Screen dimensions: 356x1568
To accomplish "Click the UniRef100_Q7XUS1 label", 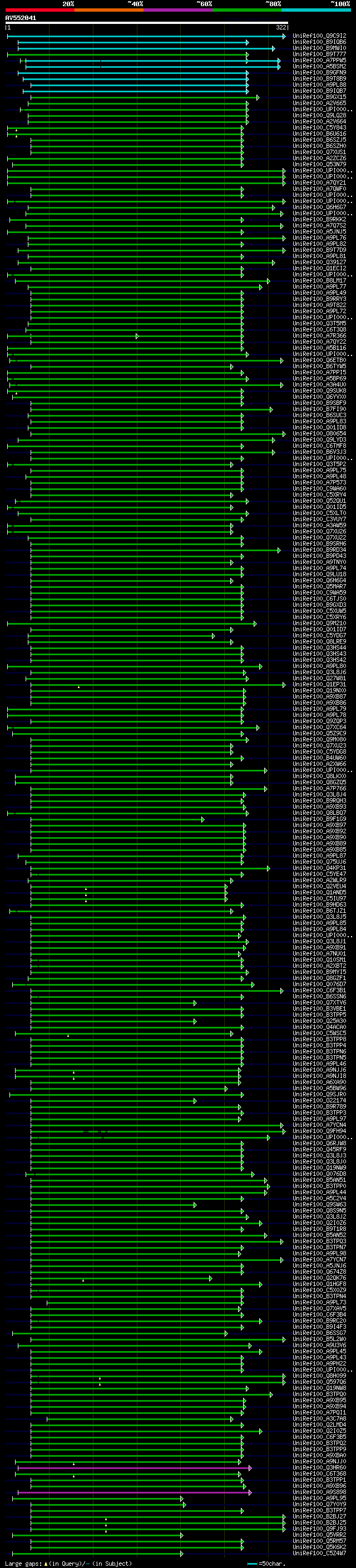I will point(319,152).
